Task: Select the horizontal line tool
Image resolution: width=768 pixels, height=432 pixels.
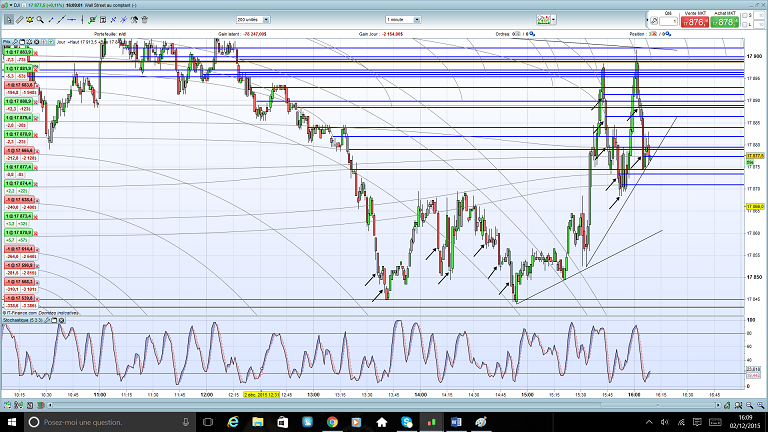Action: pyautogui.click(x=72, y=20)
